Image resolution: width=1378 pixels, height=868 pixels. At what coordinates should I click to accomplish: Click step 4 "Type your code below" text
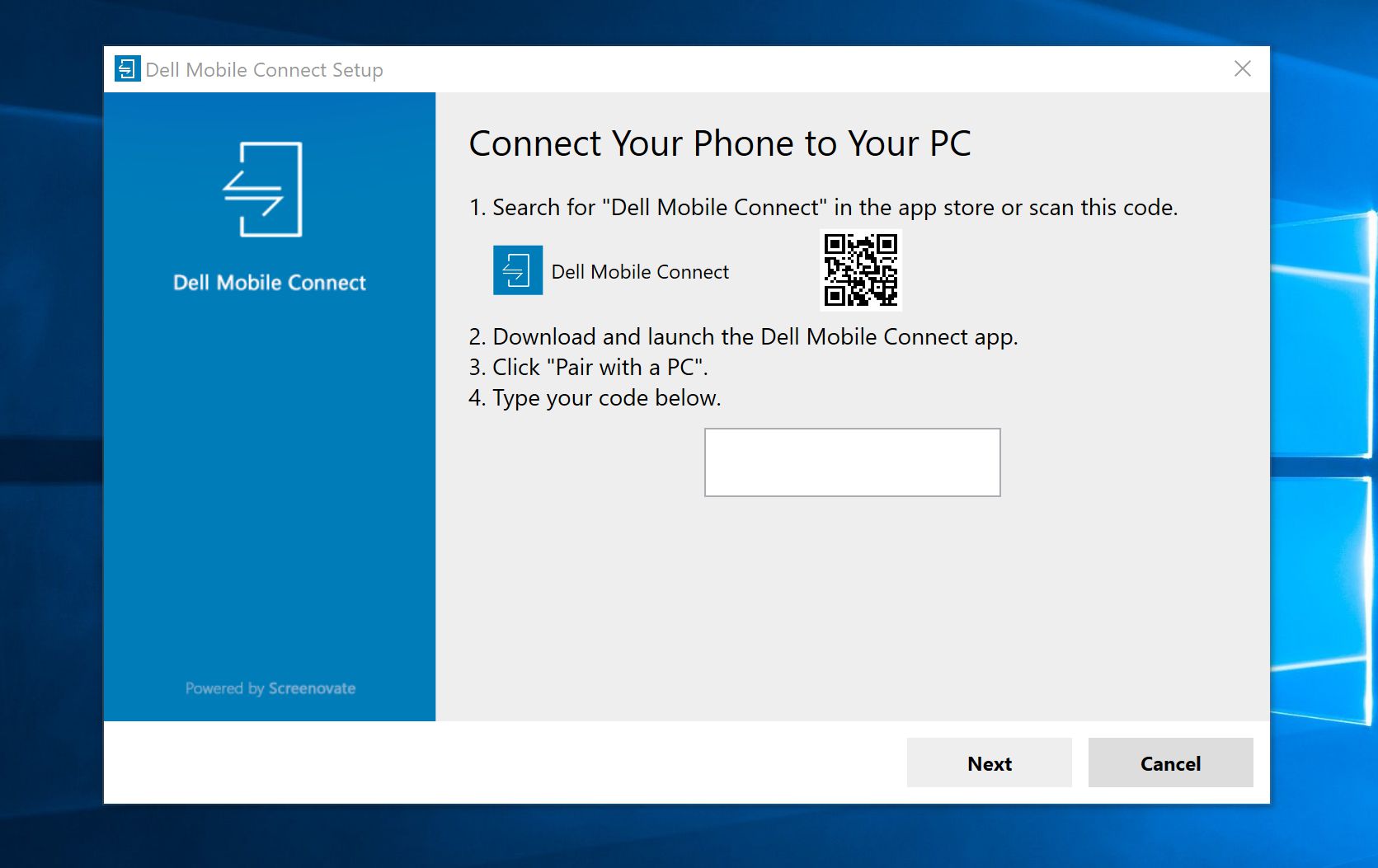595,398
